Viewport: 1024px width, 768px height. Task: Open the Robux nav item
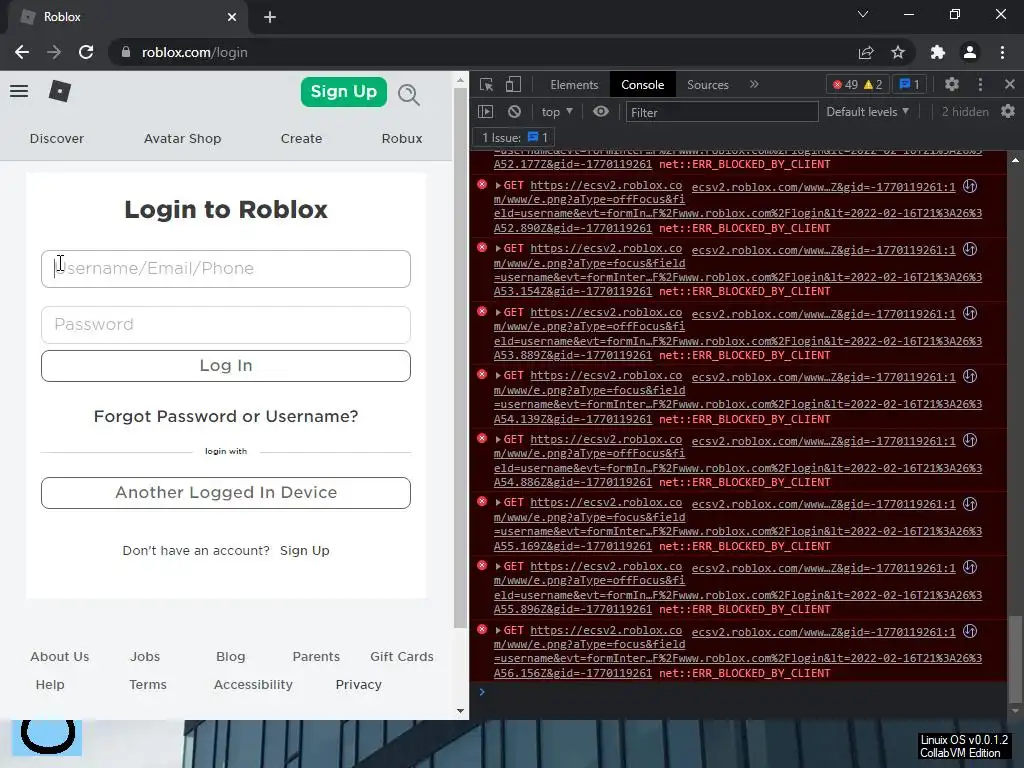click(x=402, y=138)
